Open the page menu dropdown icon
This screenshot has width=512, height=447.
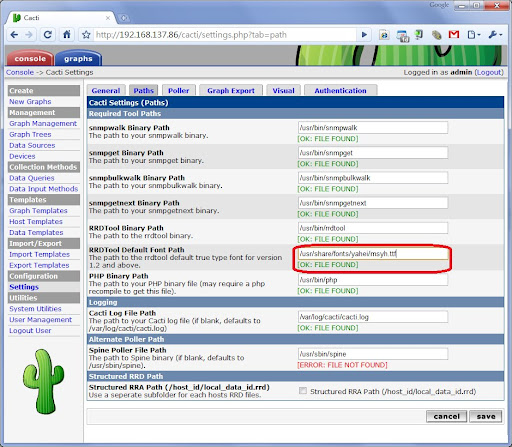473,35
